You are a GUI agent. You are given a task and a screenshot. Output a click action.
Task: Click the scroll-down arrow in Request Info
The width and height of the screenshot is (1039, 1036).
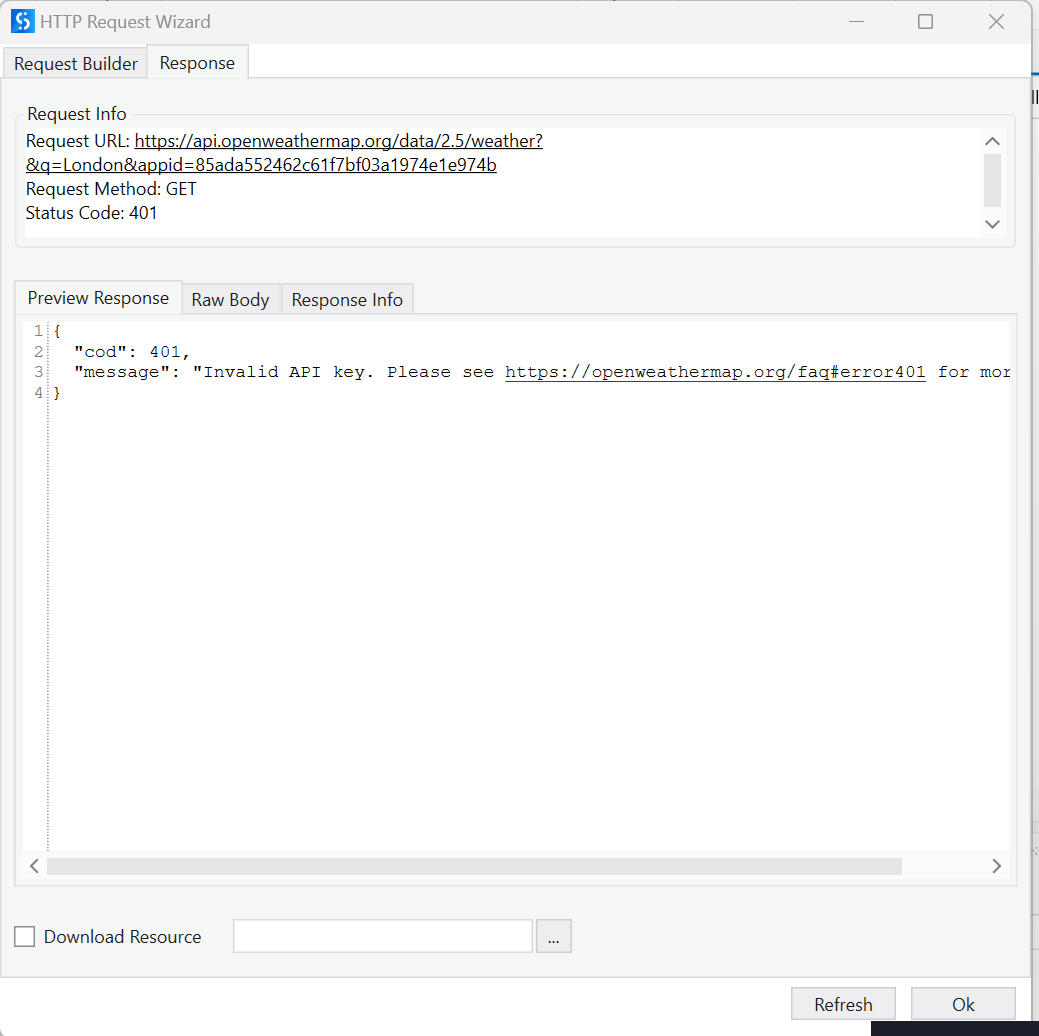pos(992,225)
